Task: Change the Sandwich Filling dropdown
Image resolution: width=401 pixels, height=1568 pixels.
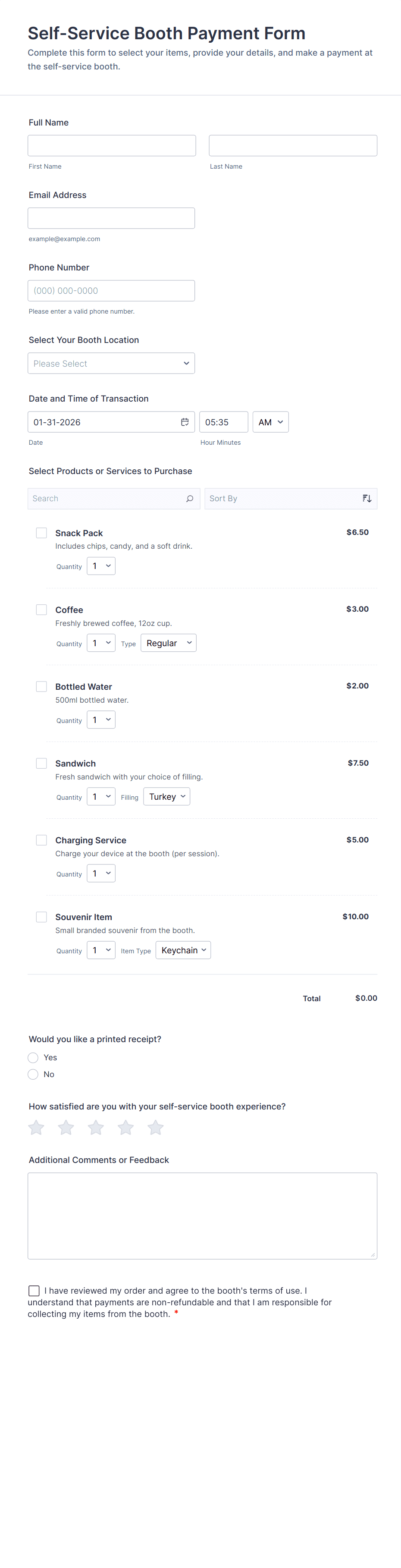Action: pyautogui.click(x=166, y=796)
